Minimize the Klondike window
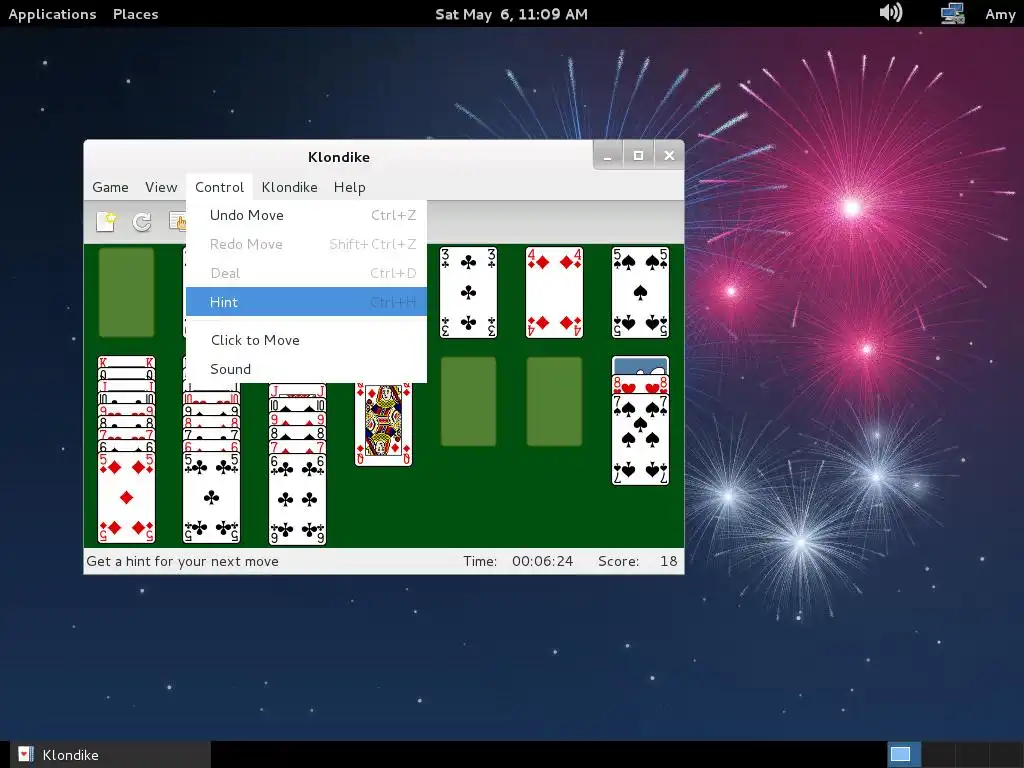Viewport: 1024px width, 768px height. coord(608,155)
